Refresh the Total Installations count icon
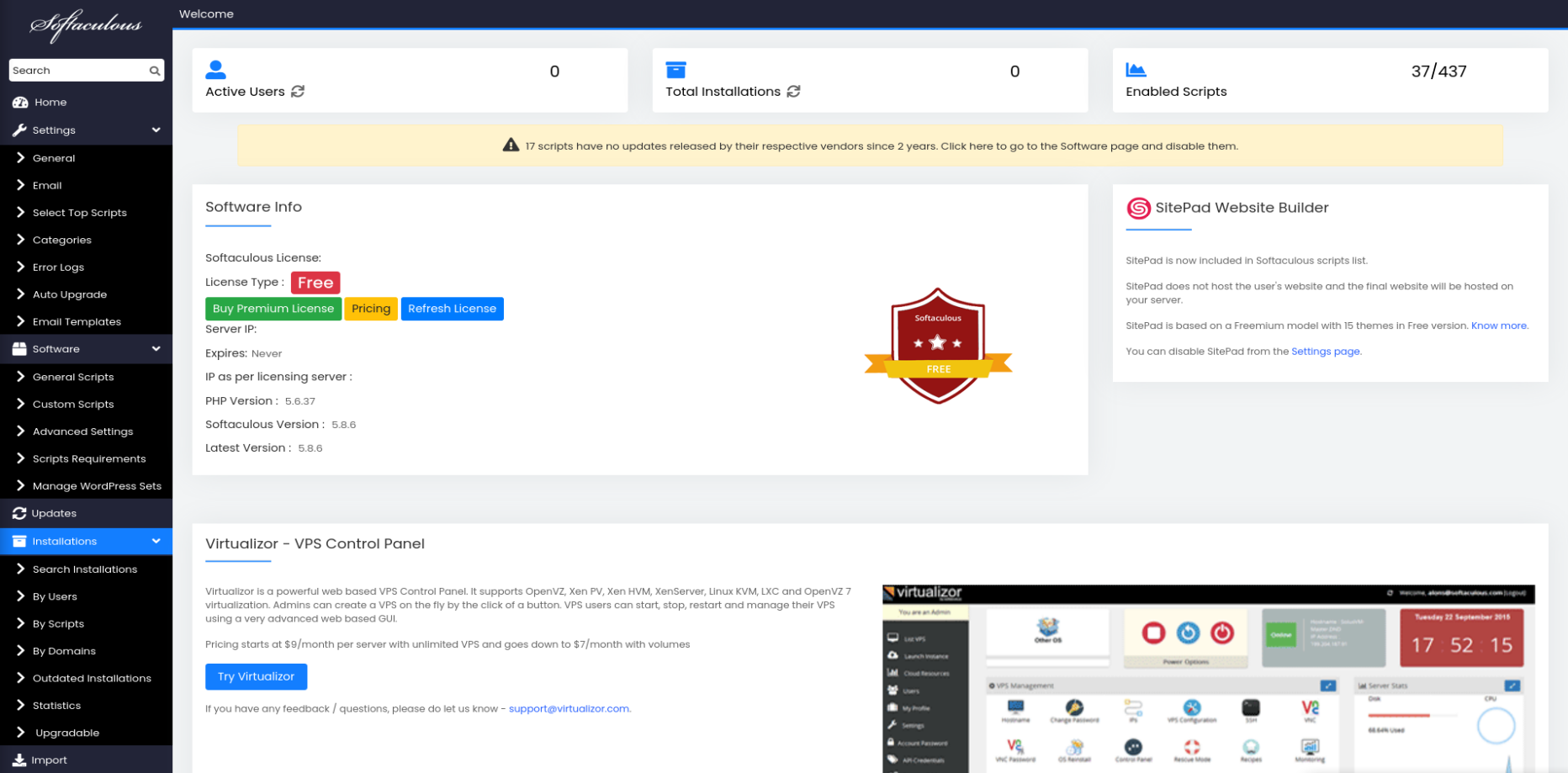This screenshot has height=773, width=1568. pyautogui.click(x=794, y=92)
